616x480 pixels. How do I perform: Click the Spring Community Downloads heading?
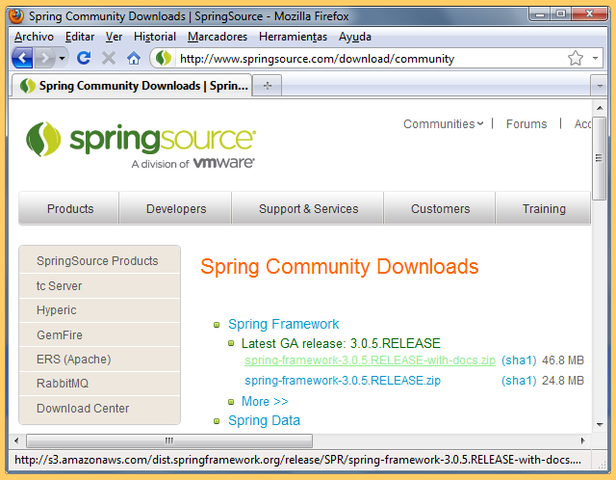pyautogui.click(x=339, y=267)
